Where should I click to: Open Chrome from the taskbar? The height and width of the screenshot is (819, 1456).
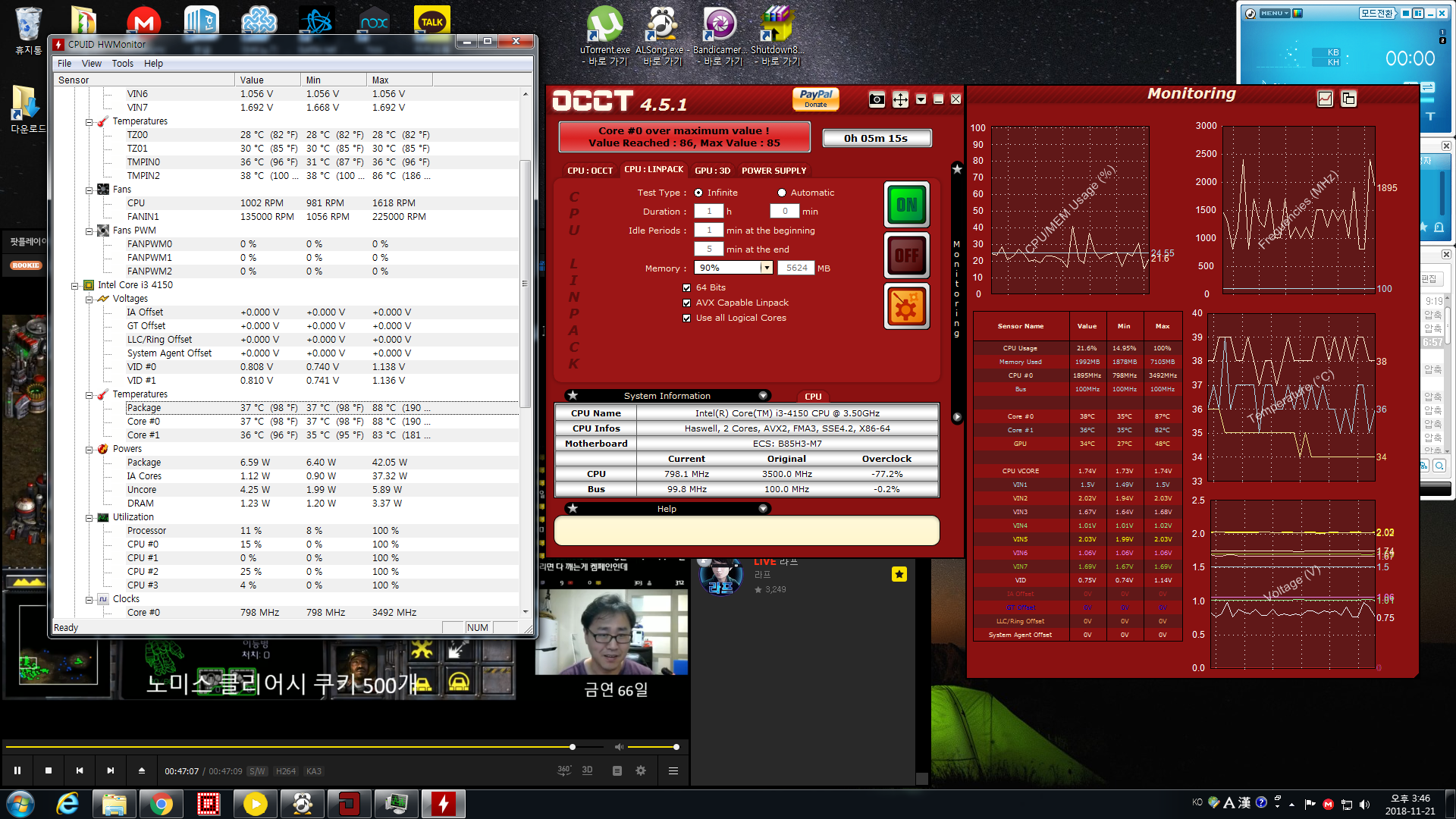click(161, 804)
